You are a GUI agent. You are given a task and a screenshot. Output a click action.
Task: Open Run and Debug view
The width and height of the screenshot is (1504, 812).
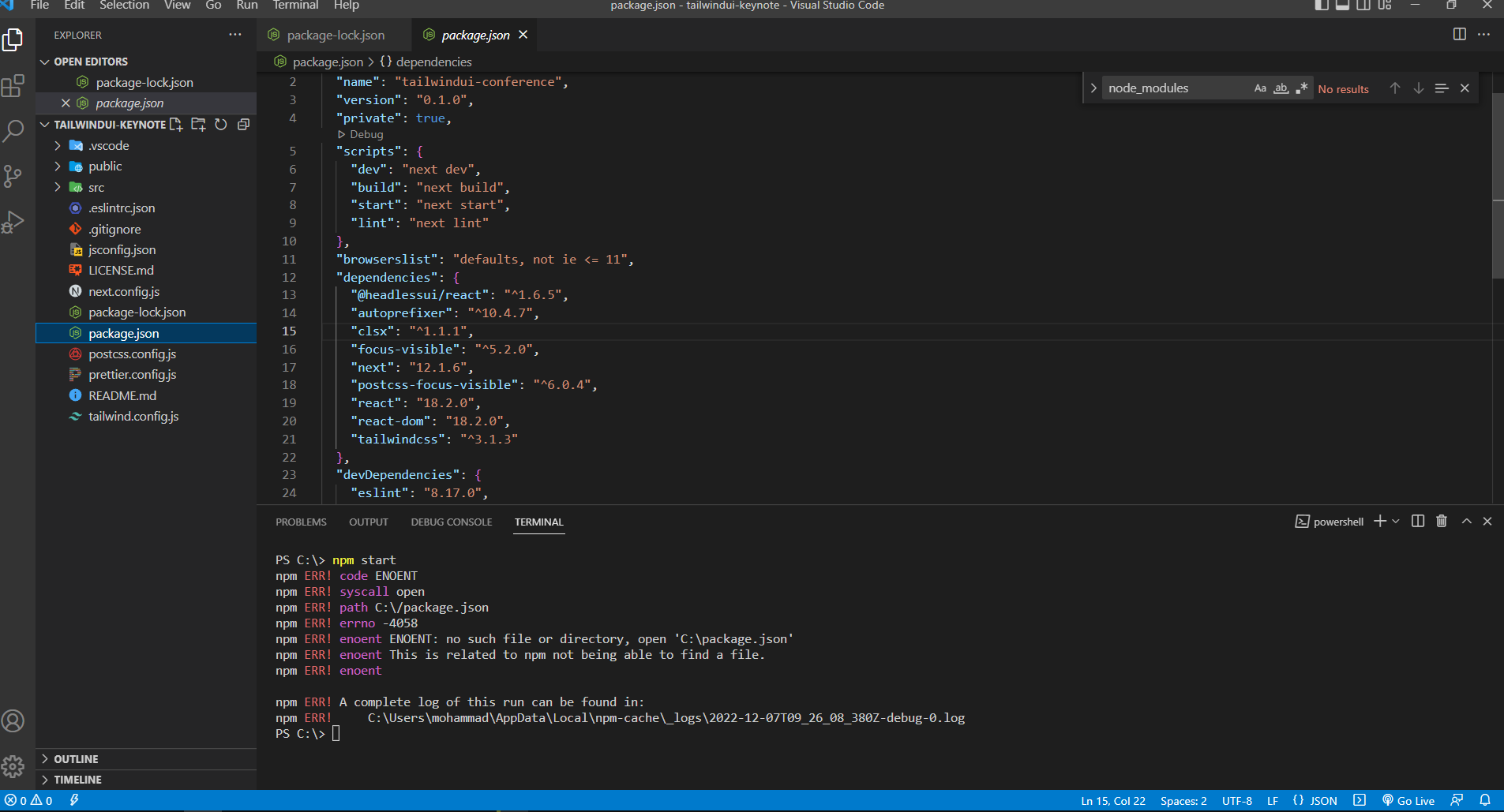tap(13, 222)
